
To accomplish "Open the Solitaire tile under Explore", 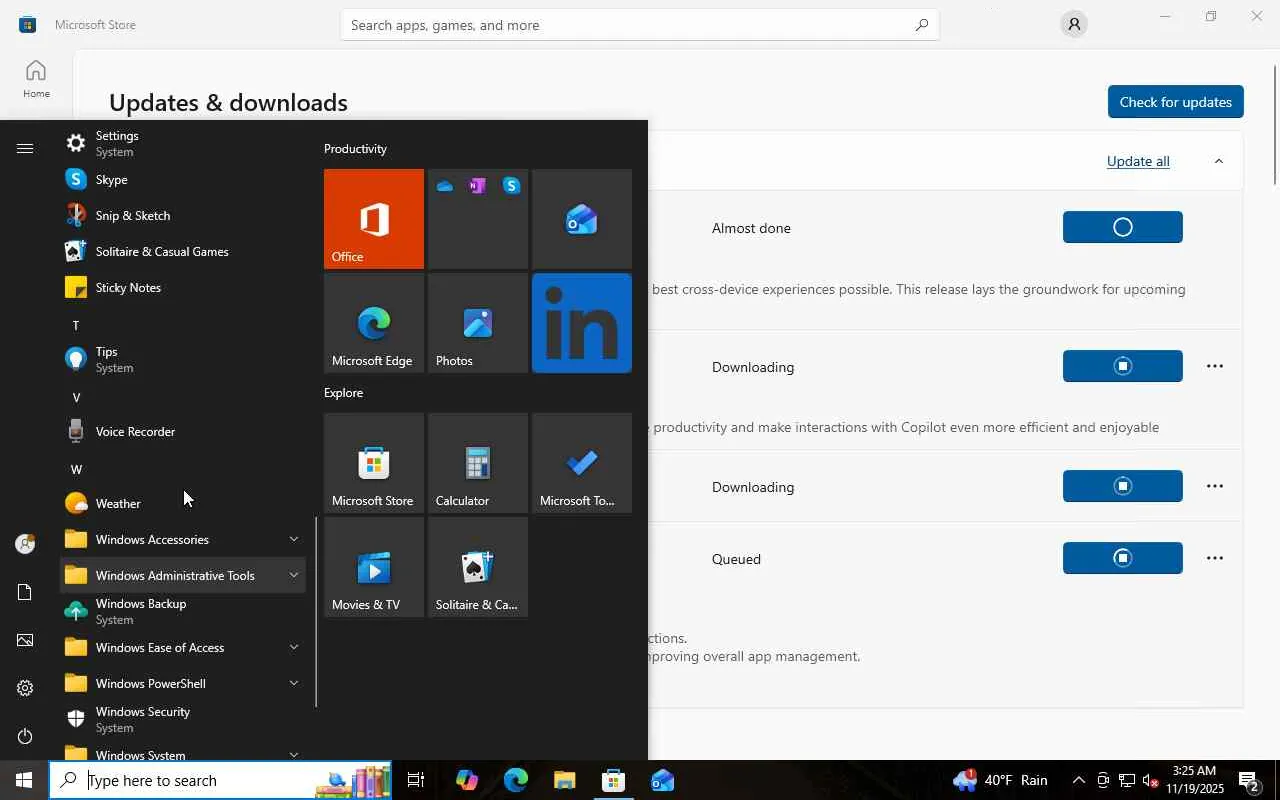I will tap(478, 567).
